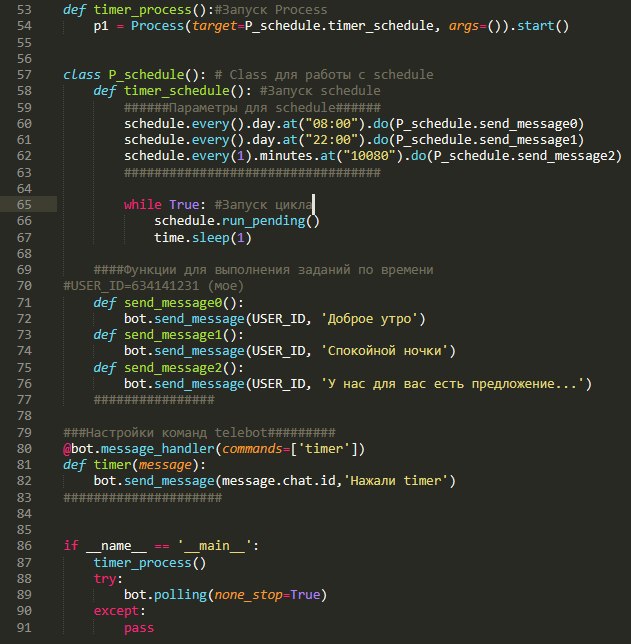The image size is (631, 644).
Task: Click the 'timer_schedule' function definition on line 58
Action: [177, 91]
